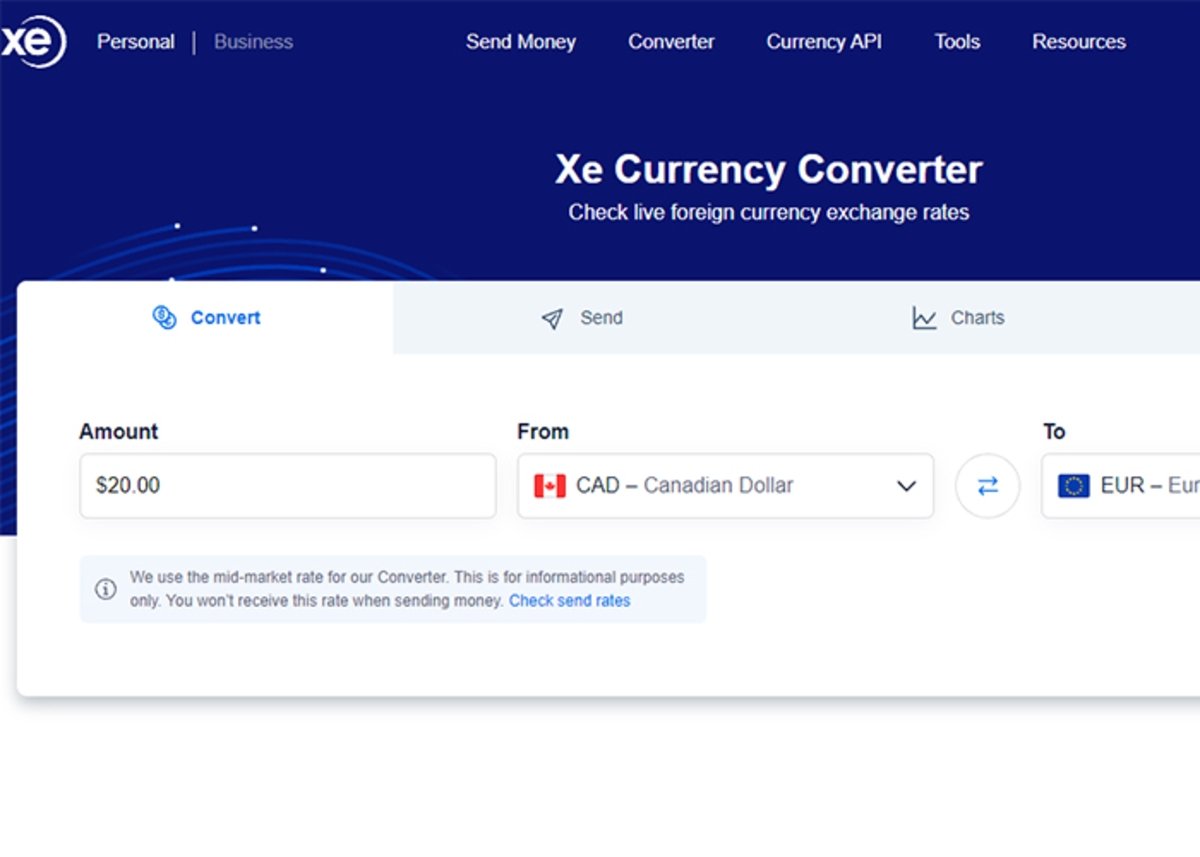Click the Amount label

pos(118,432)
